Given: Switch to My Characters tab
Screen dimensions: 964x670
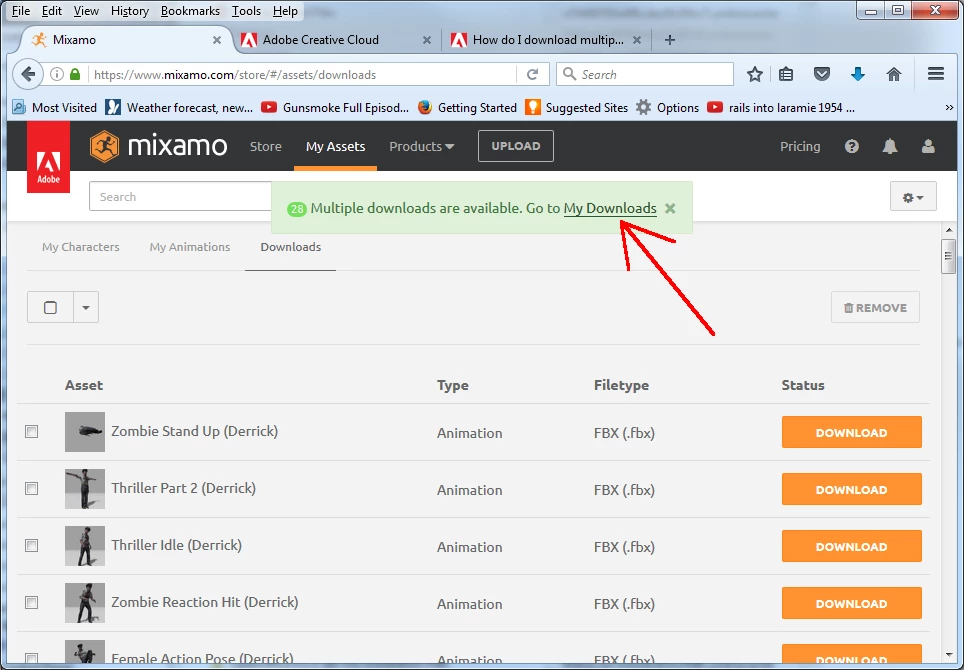Looking at the screenshot, I should [x=81, y=247].
